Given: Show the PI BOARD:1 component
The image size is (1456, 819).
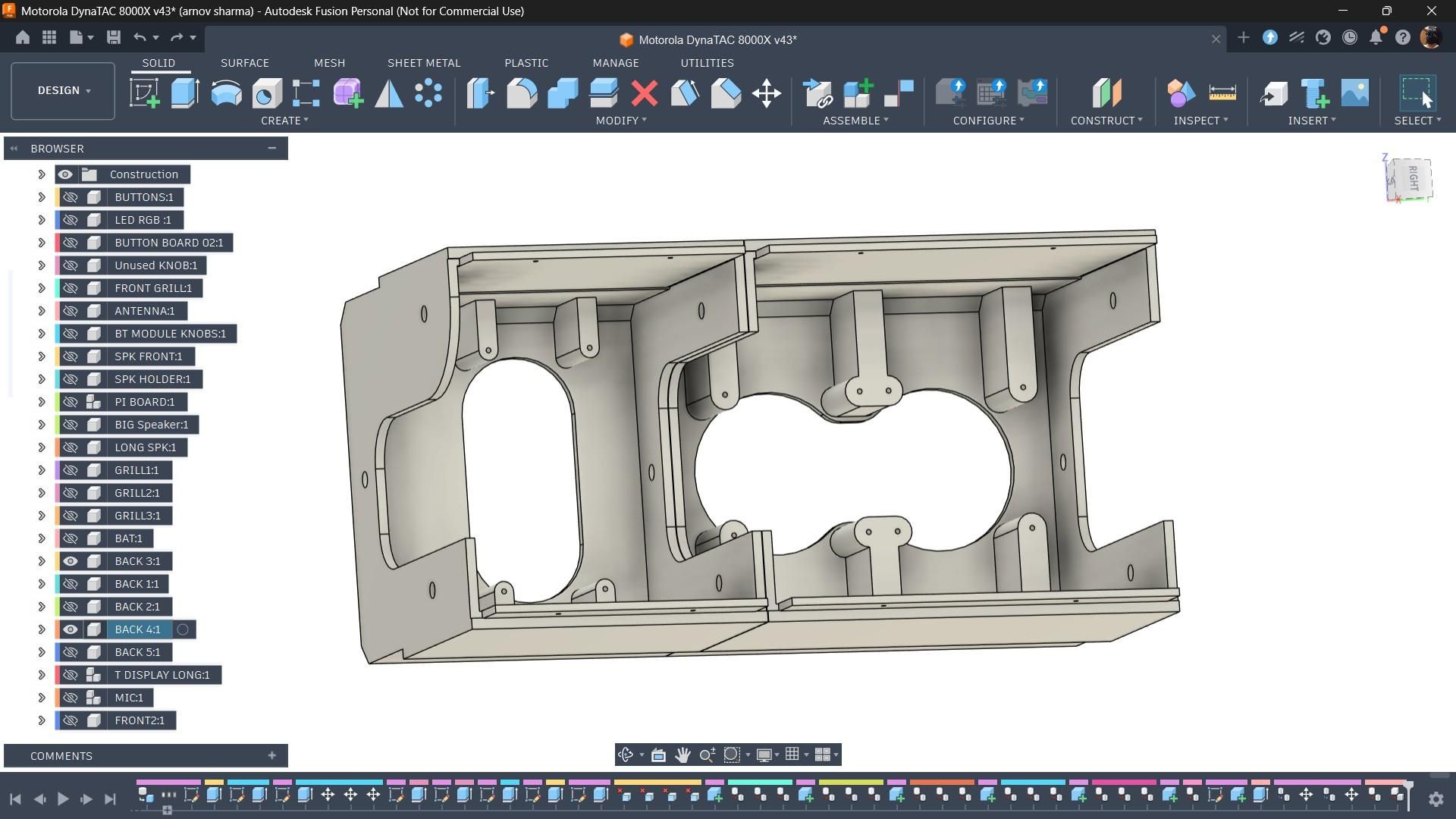Looking at the screenshot, I should click(70, 402).
